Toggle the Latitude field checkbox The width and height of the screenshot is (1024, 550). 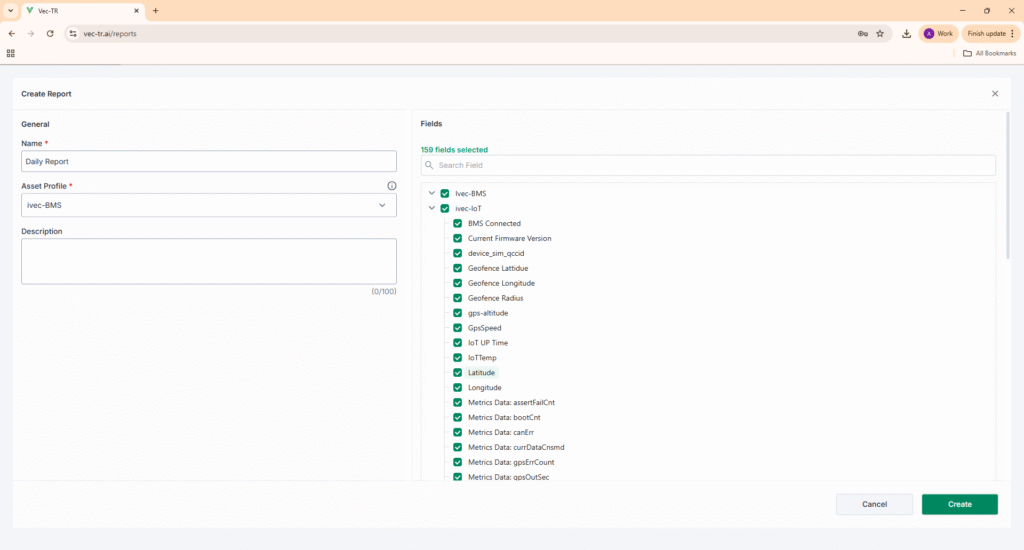tap(458, 373)
